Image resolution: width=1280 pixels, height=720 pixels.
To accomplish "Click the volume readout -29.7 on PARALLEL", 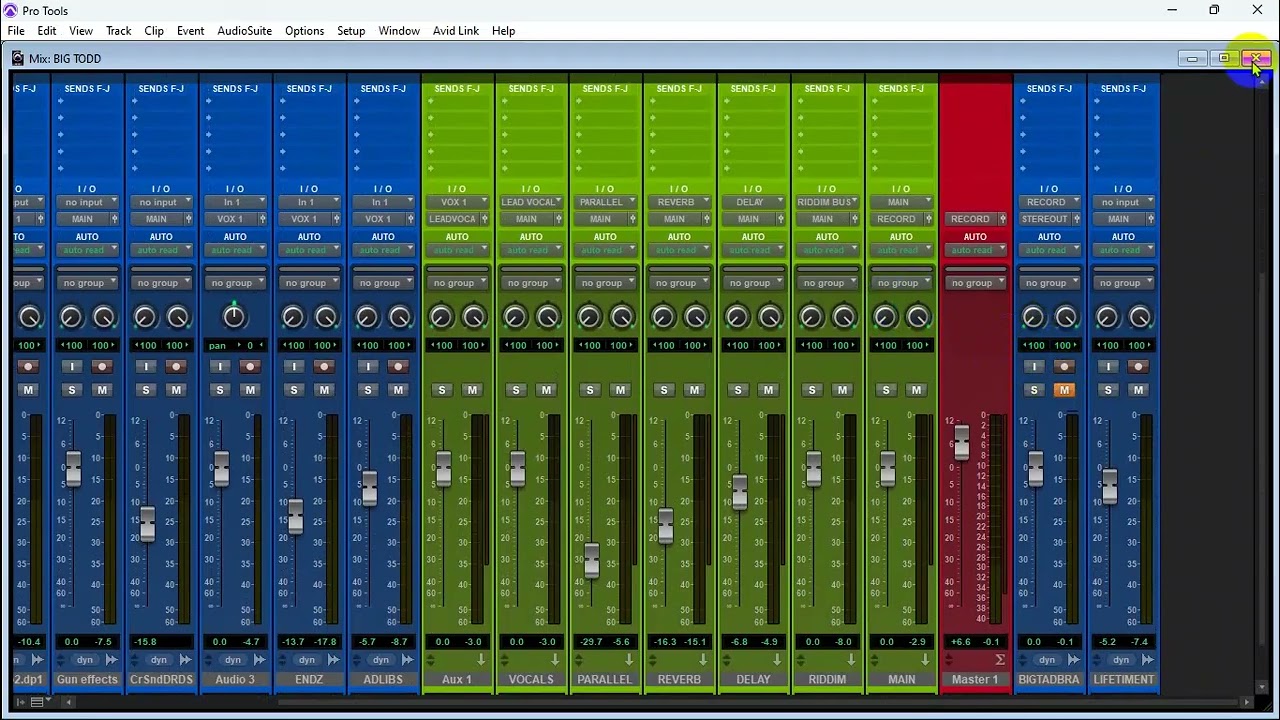I will pos(590,642).
